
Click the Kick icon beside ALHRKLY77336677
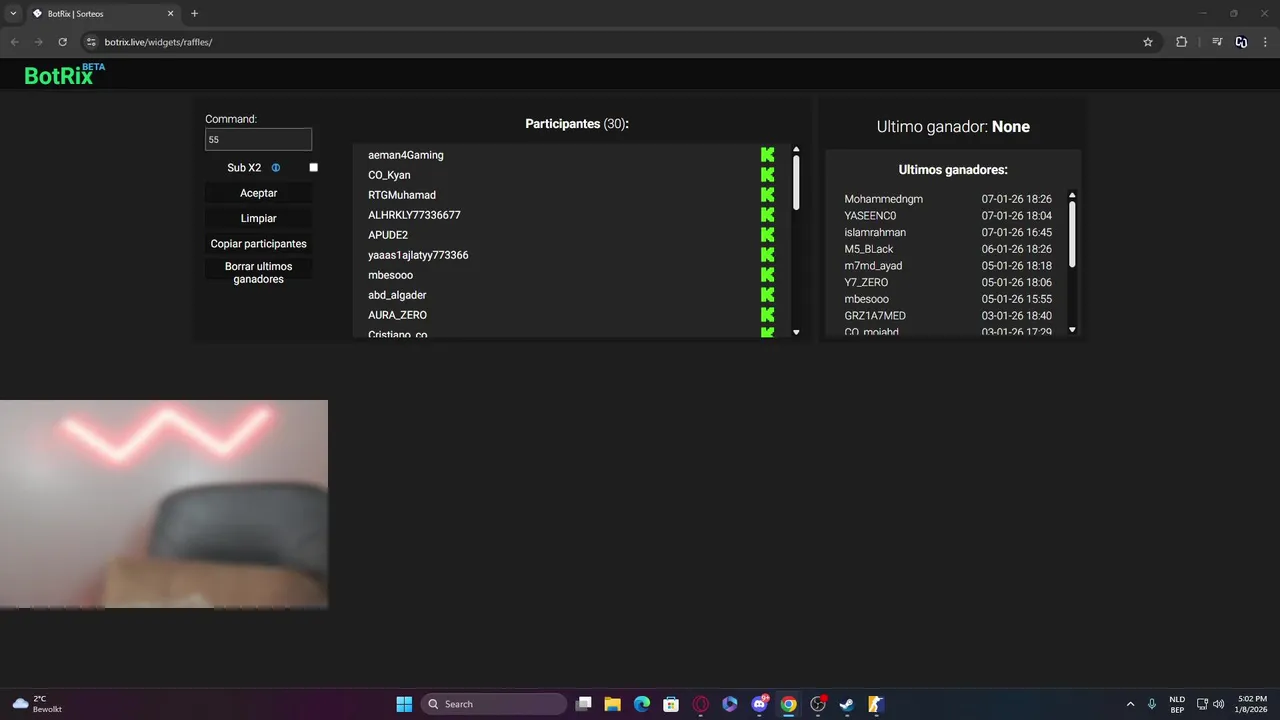768,215
